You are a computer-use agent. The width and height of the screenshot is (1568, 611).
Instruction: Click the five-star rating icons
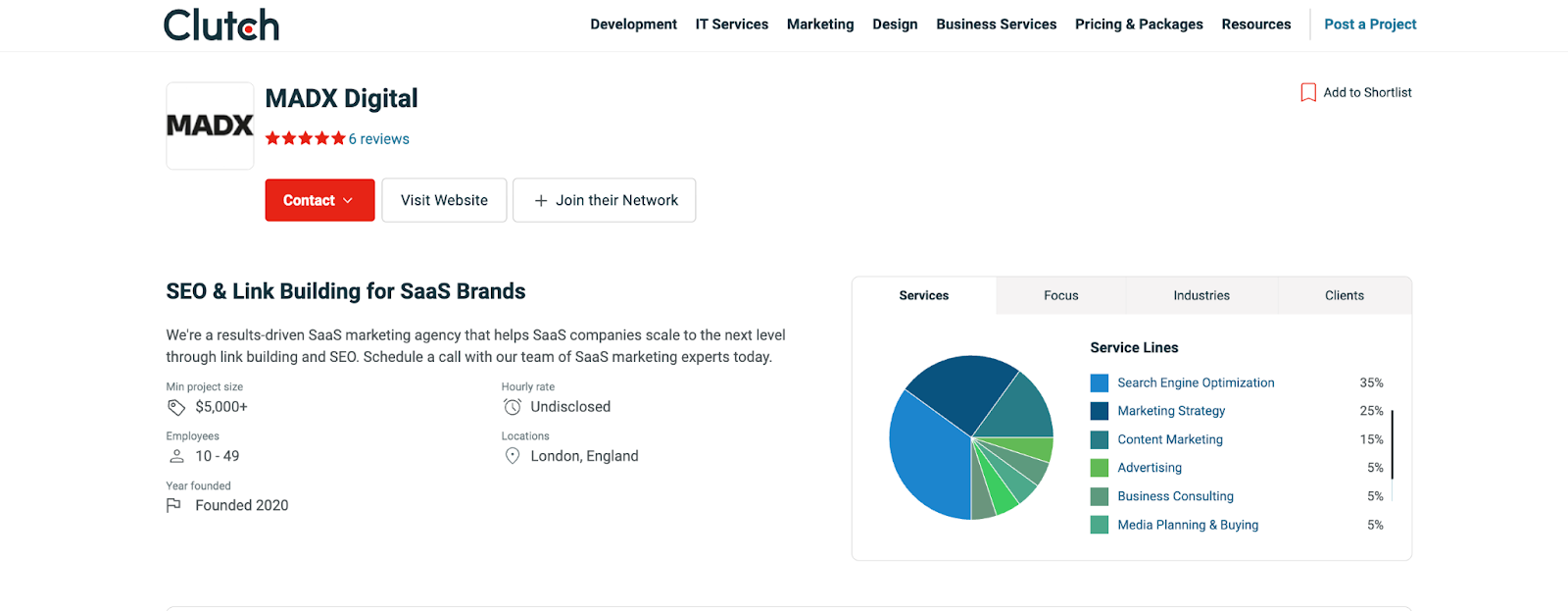coord(306,138)
